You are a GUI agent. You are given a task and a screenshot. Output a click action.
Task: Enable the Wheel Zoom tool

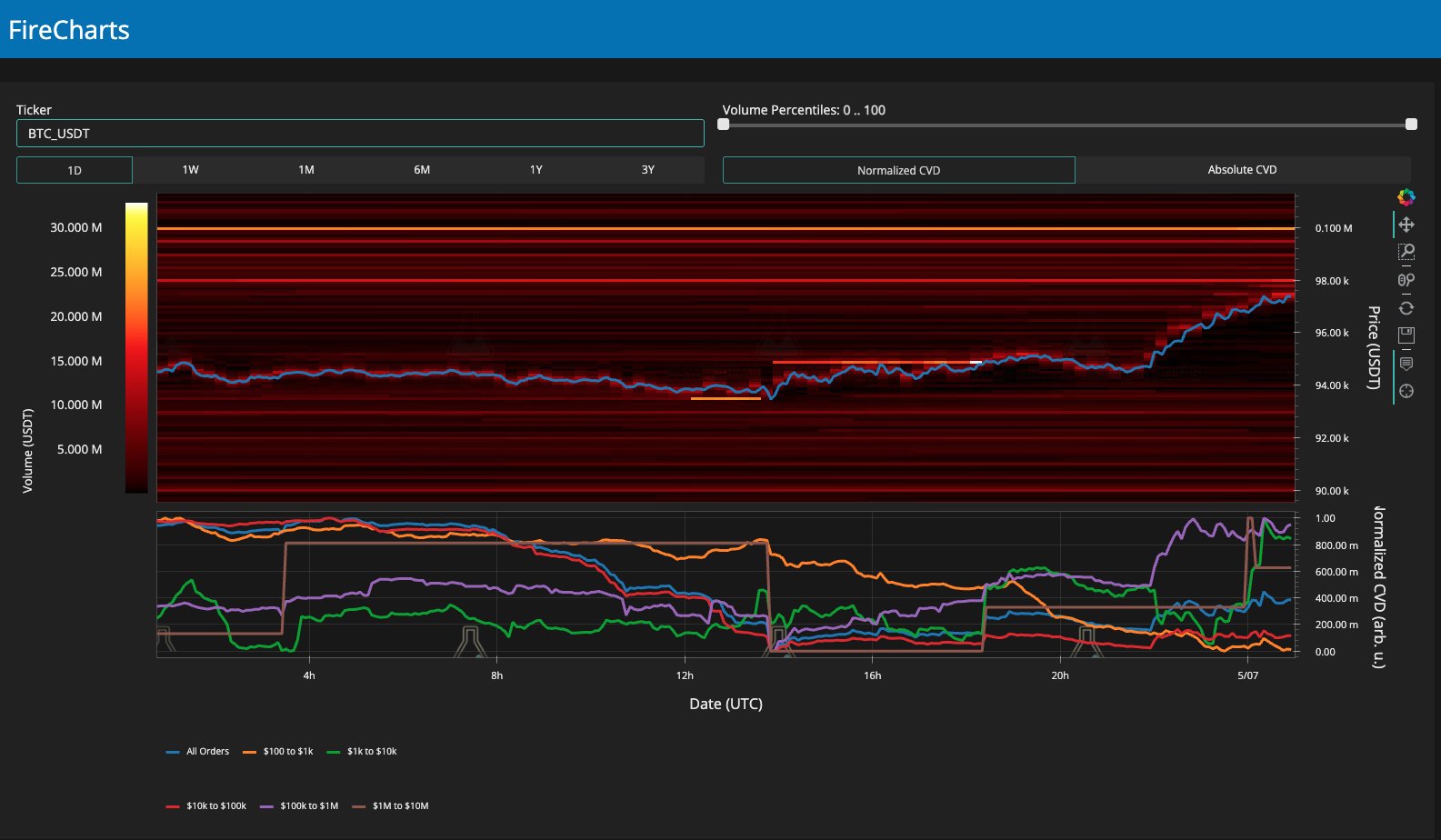(x=1406, y=280)
